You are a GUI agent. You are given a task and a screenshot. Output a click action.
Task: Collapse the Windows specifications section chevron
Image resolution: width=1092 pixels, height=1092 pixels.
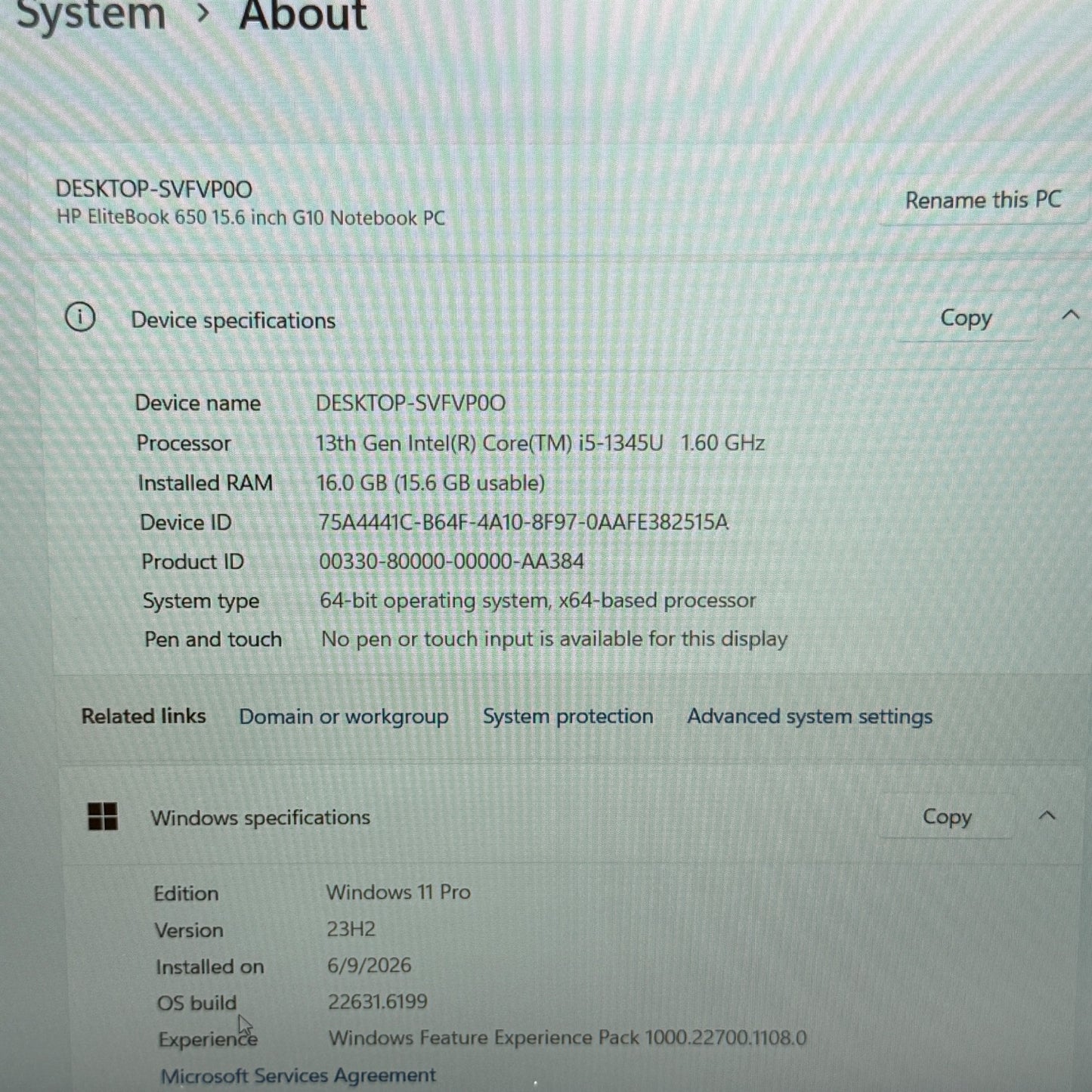(x=1047, y=815)
